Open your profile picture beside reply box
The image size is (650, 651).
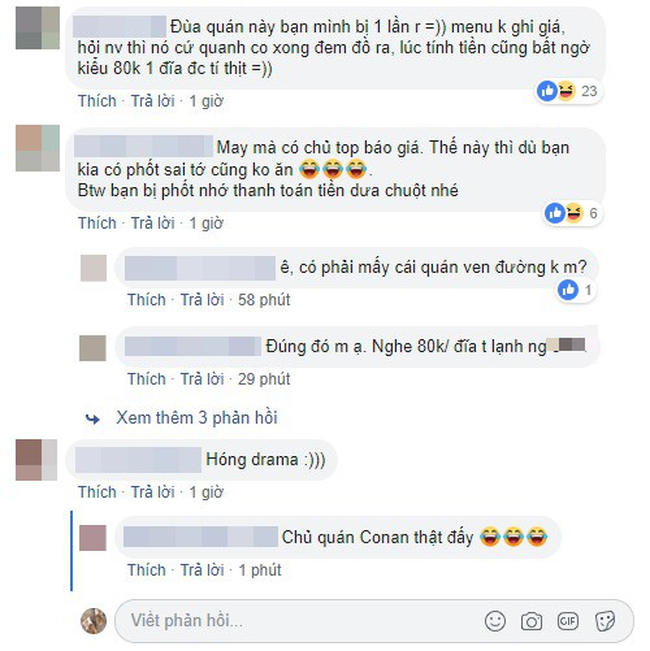coord(93,621)
